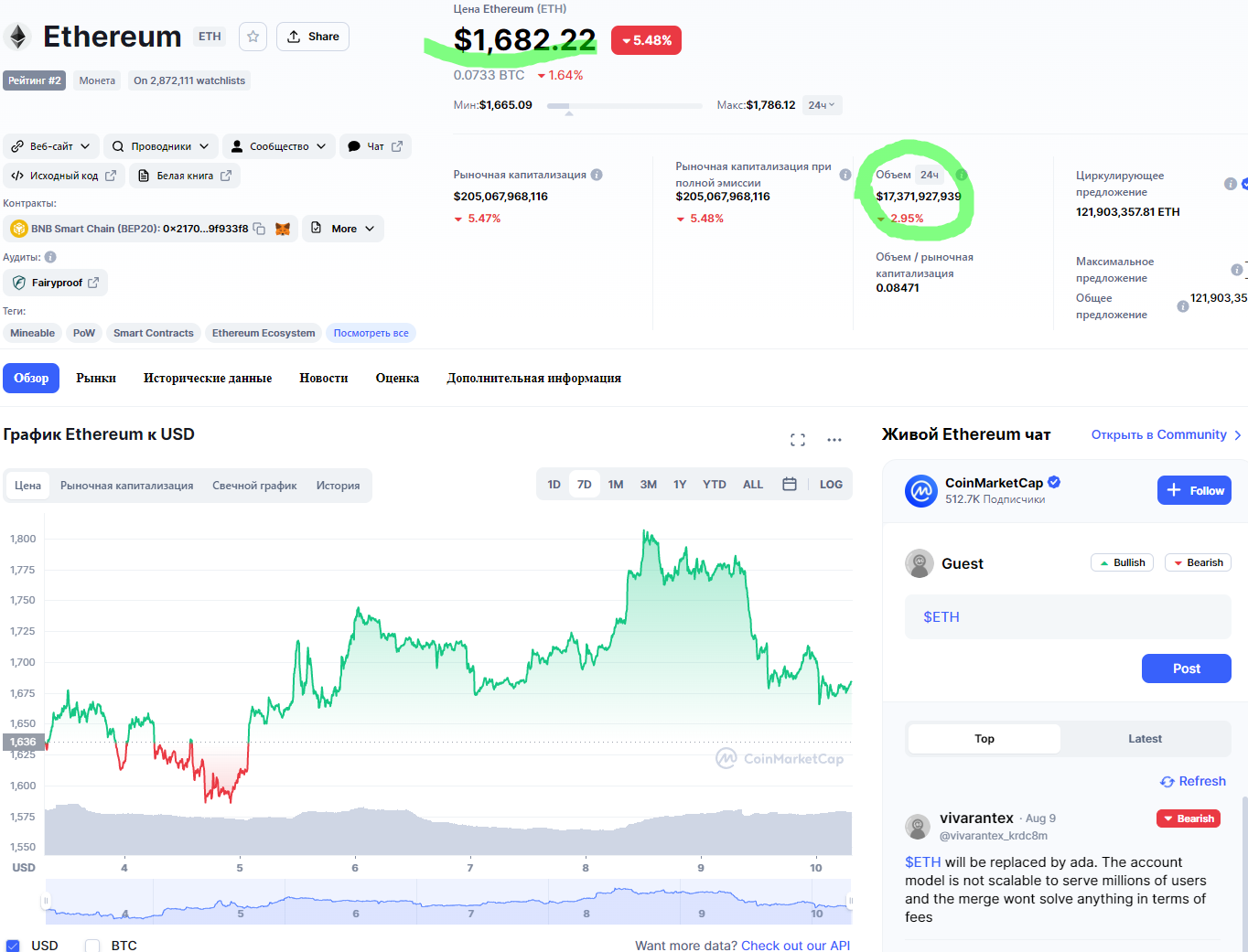Viewport: 1248px width, 952px height.
Task: Open the Чат chat link
Action: [376, 146]
